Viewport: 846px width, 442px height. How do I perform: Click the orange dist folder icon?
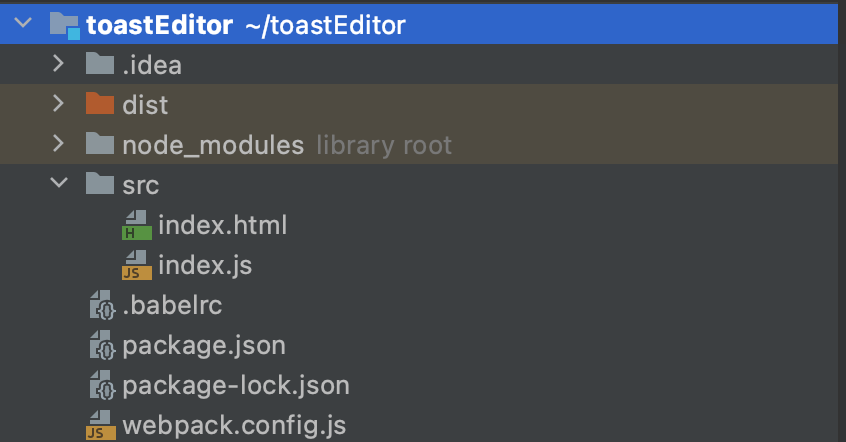(x=100, y=103)
